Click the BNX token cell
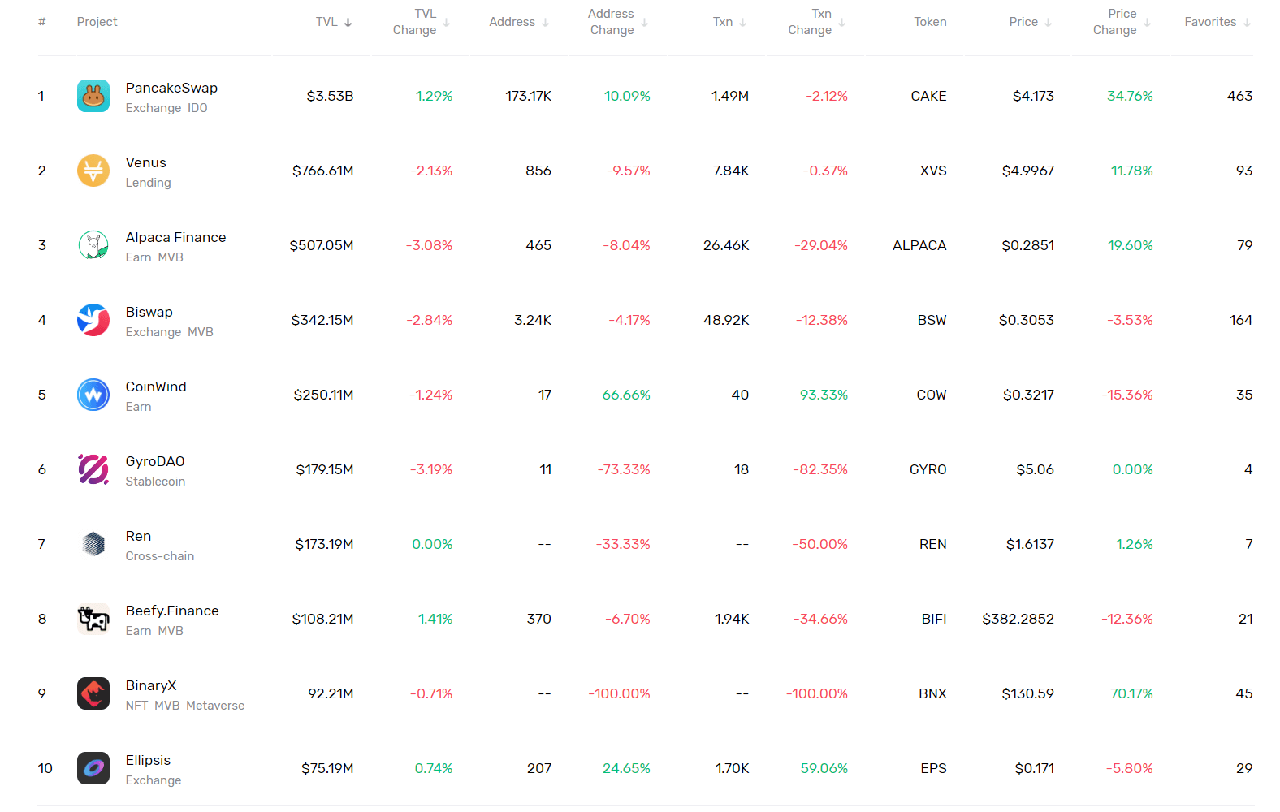1280x812 pixels. pyautogui.click(x=932, y=693)
